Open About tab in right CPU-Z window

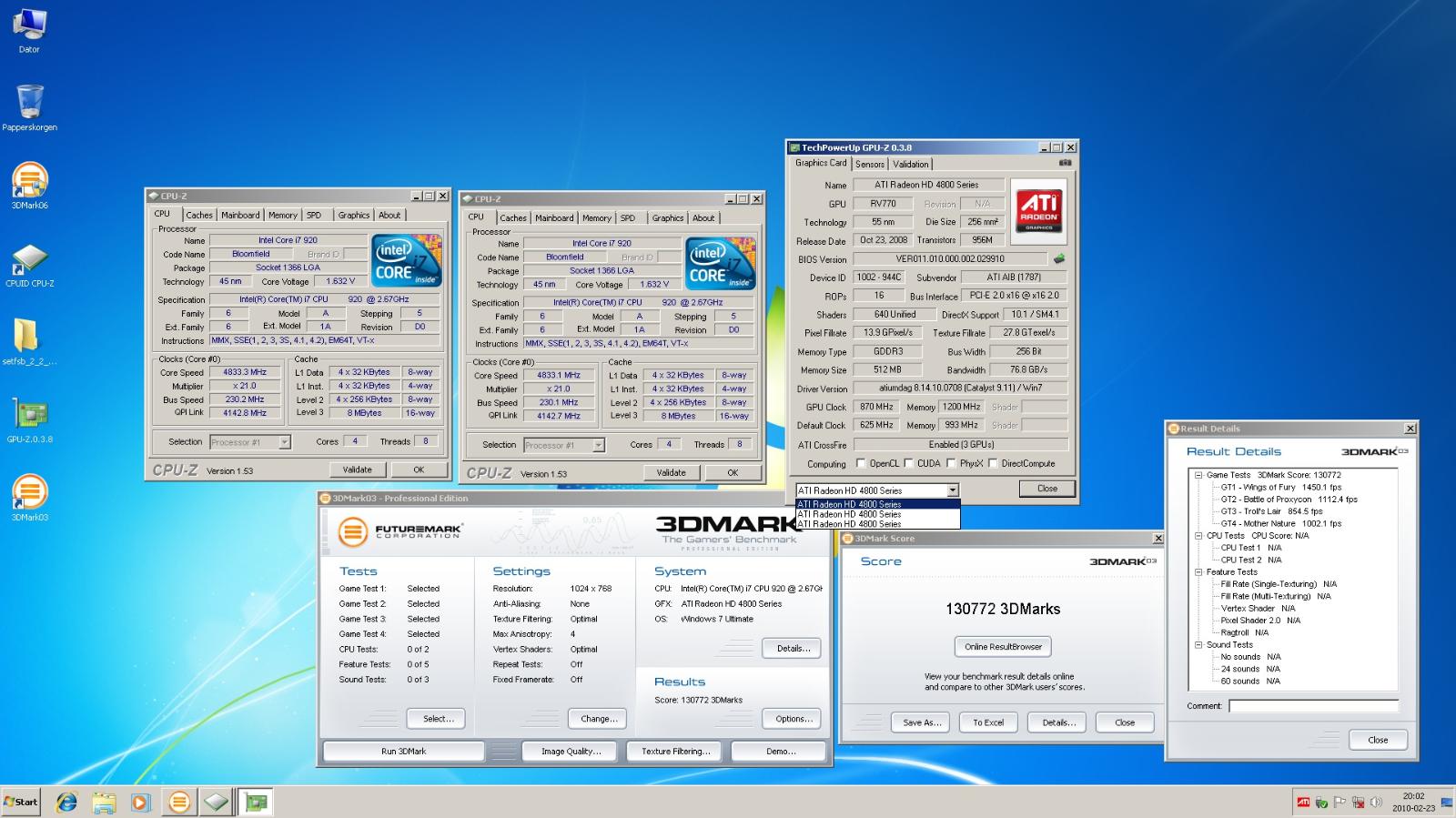(x=703, y=218)
